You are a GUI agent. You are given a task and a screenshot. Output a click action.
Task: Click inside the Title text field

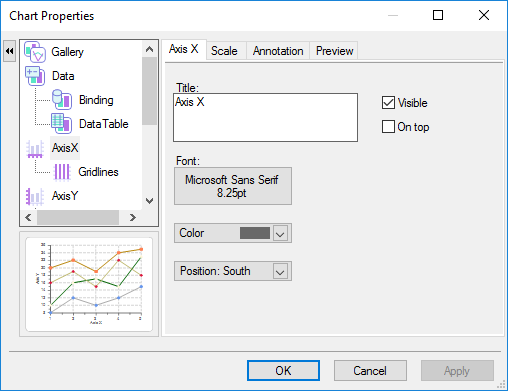[265, 118]
